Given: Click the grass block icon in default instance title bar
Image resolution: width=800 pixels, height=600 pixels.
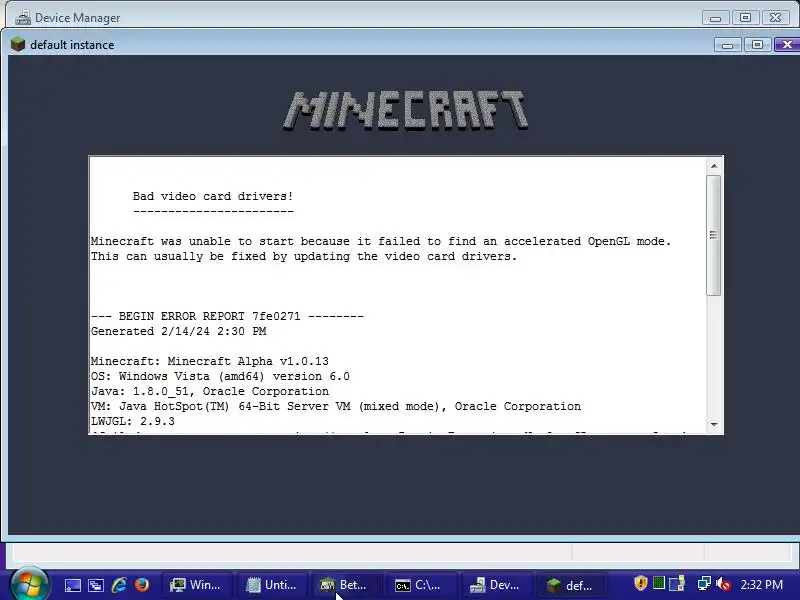Looking at the screenshot, I should coord(18,44).
